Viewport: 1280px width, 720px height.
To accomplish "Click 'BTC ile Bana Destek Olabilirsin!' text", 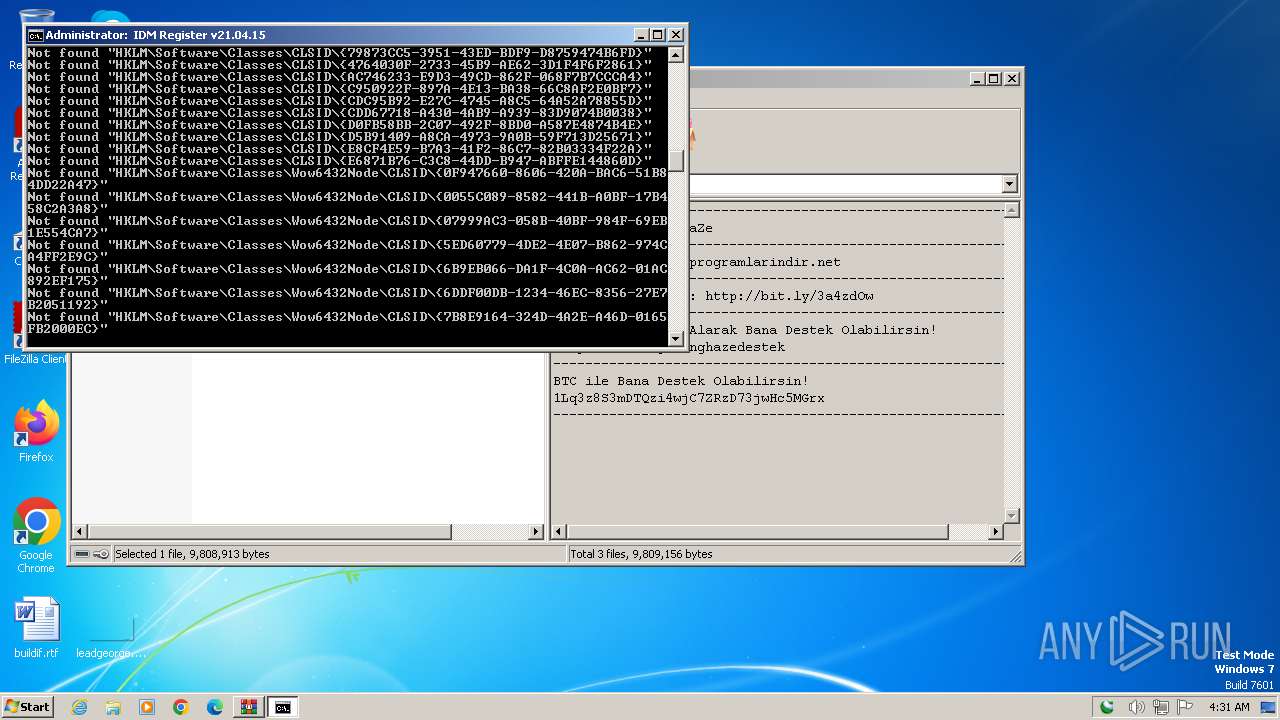I will pos(681,381).
